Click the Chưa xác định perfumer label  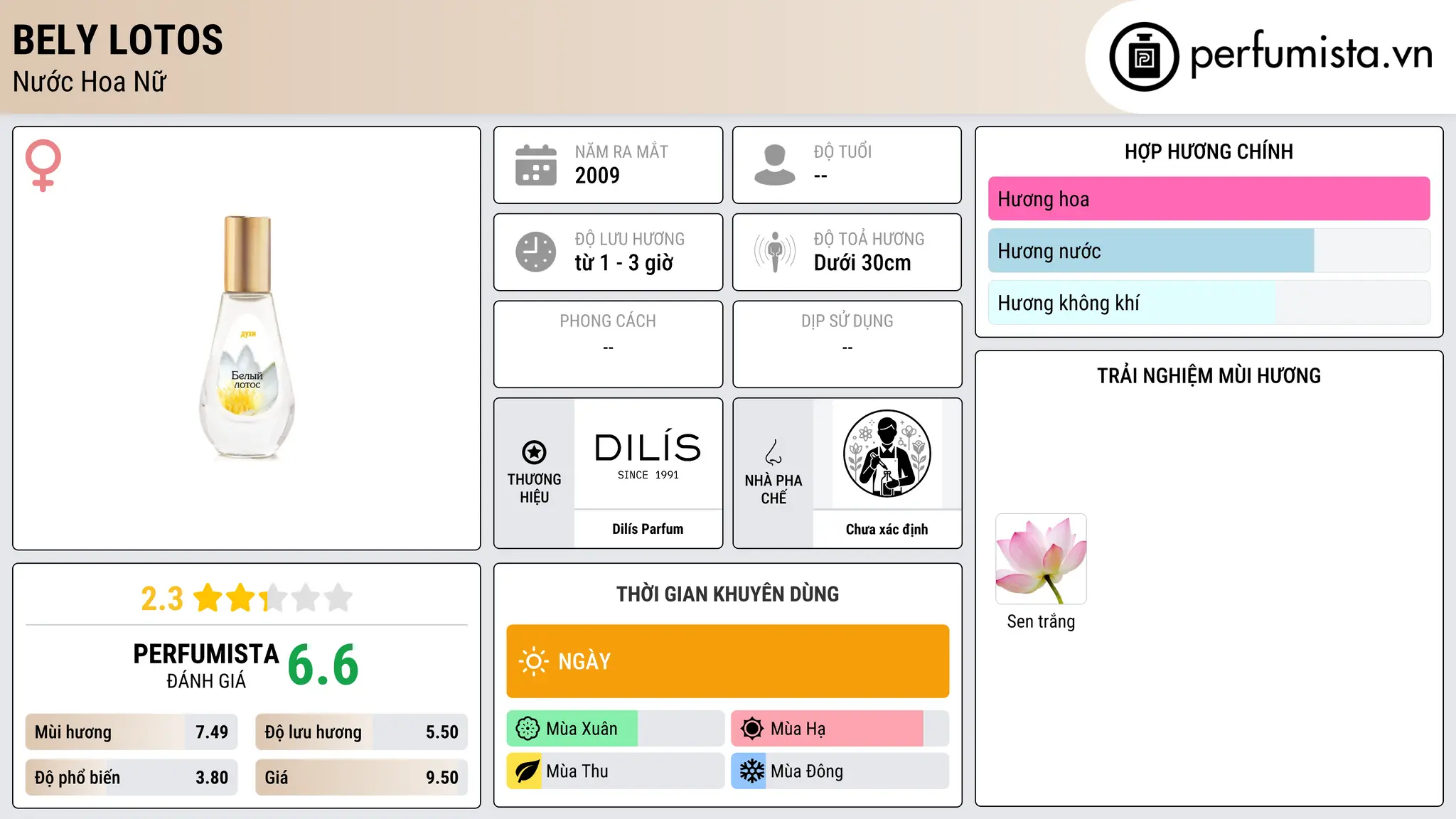pos(887,529)
